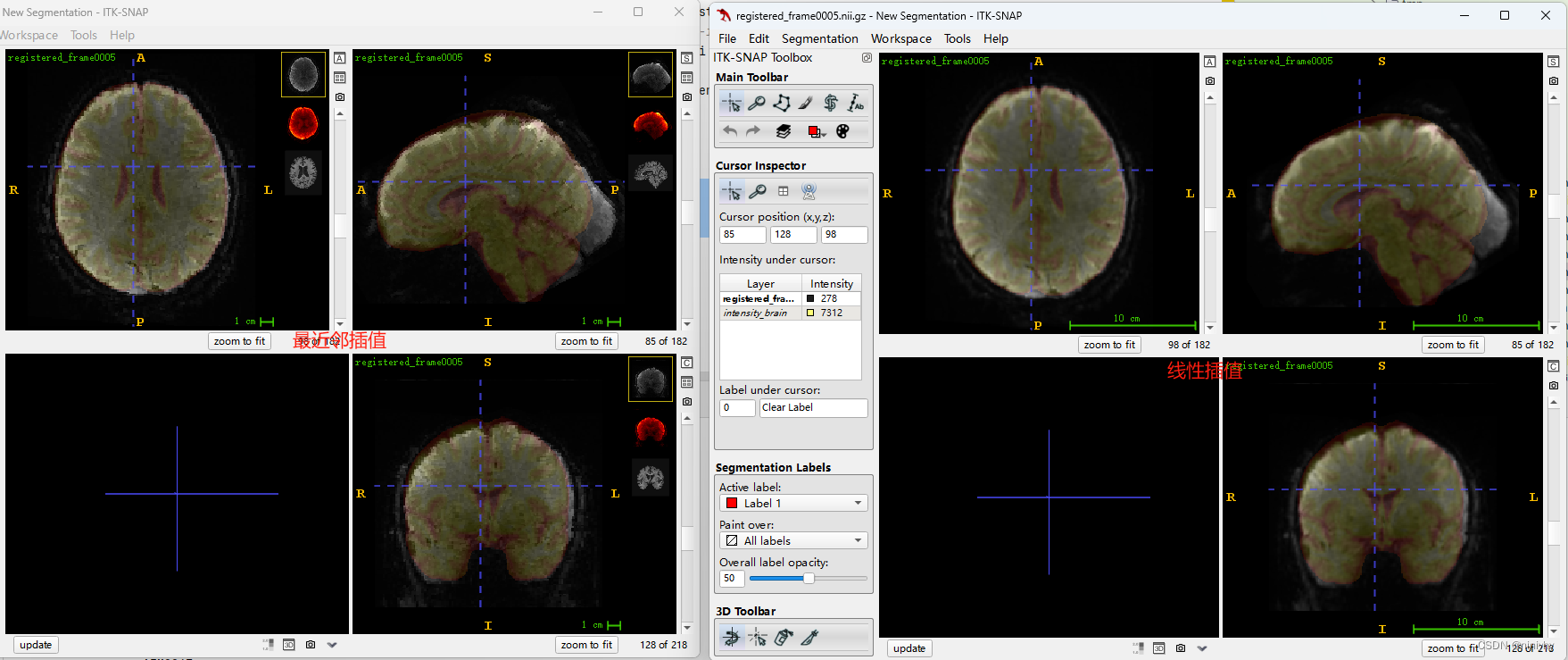This screenshot has height=660, width=1568.
Task: Select the Annotation ruler tool in Main Toolbar
Action: click(x=856, y=104)
